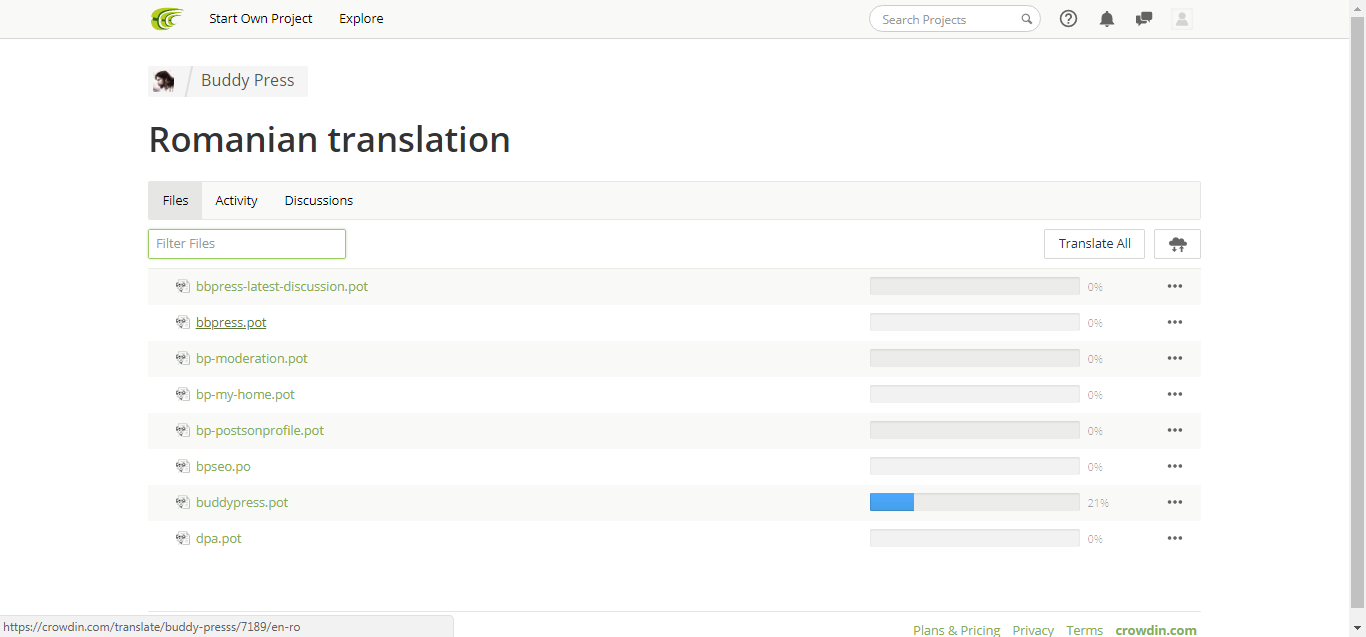Click the file icon beside bp-my-home.pot
1366x637 pixels.
tap(182, 394)
